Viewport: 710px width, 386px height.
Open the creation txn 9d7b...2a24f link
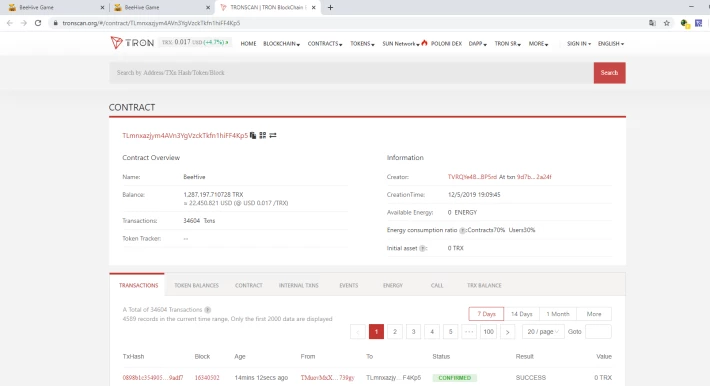534,177
